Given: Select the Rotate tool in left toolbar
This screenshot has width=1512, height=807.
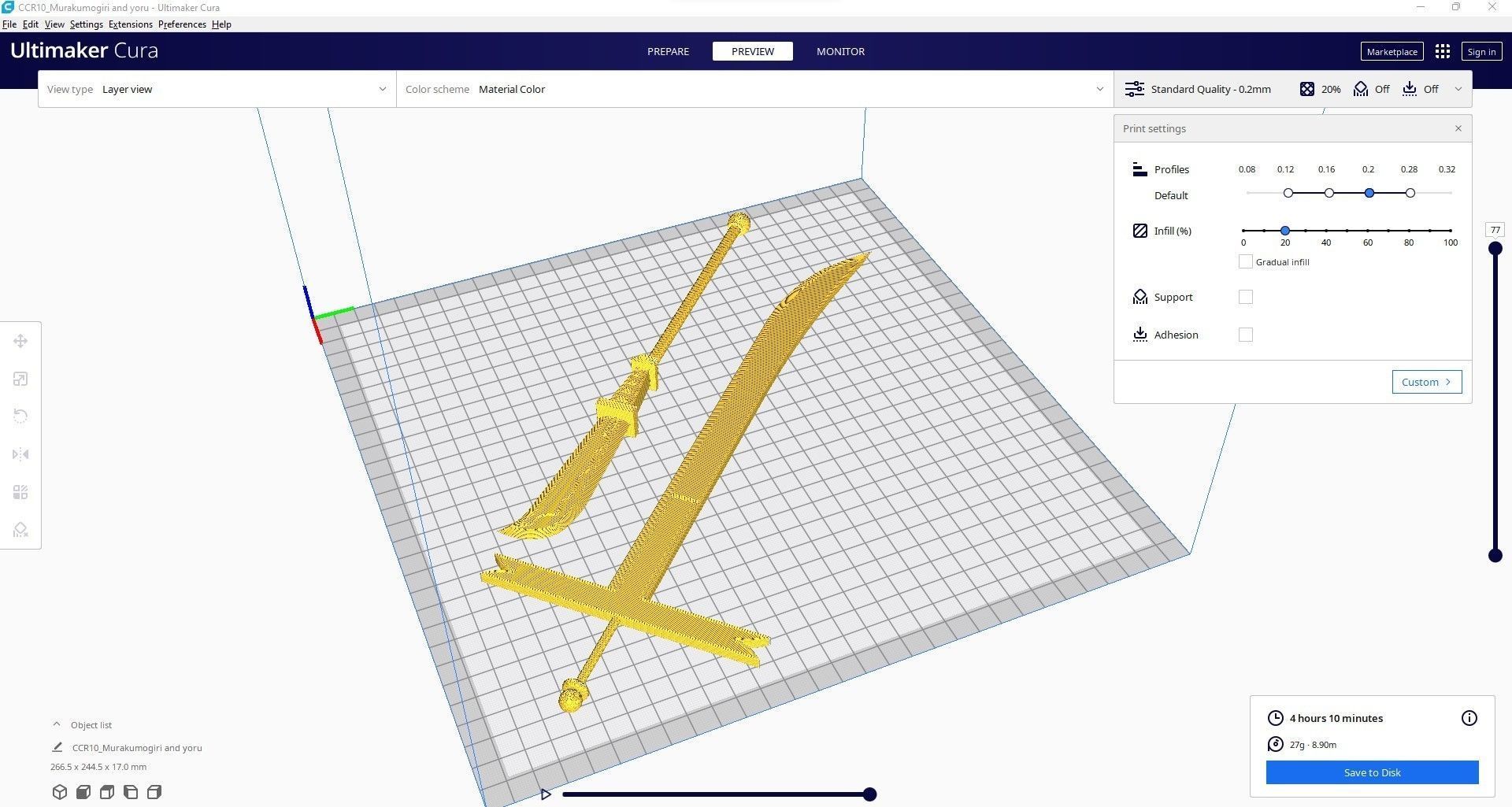Looking at the screenshot, I should pos(20,416).
